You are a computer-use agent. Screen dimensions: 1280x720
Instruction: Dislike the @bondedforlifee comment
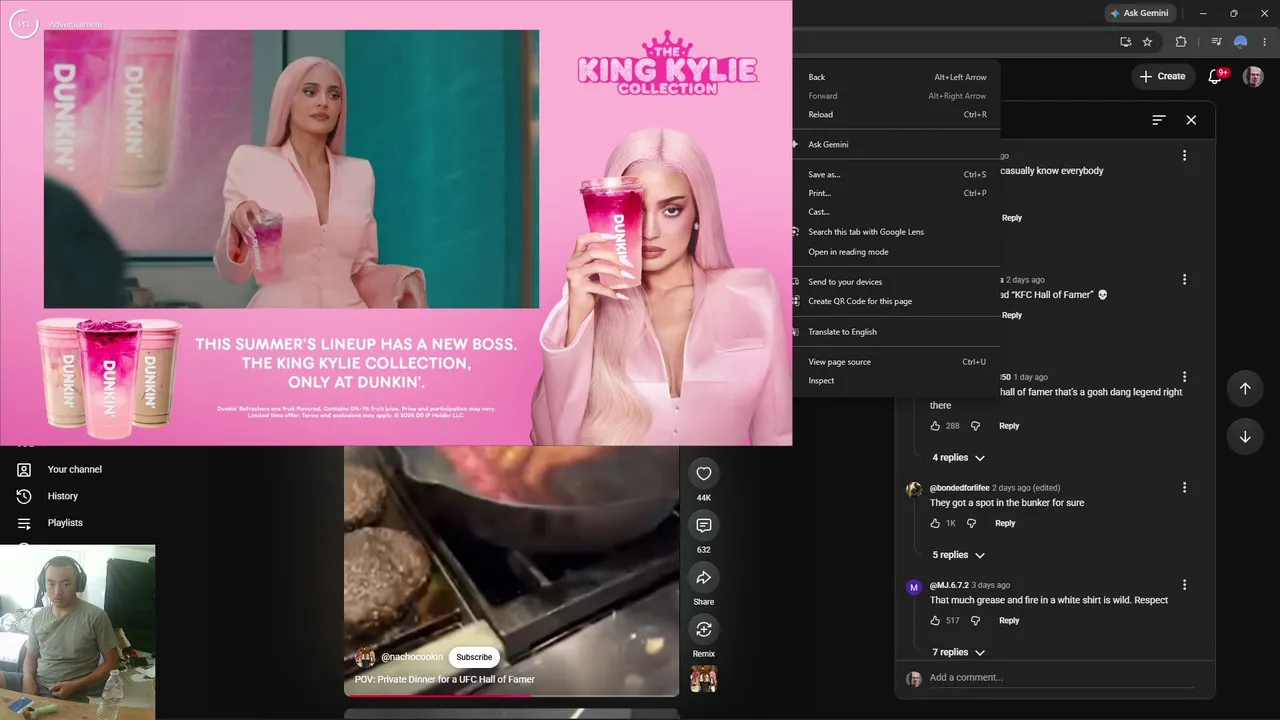[971, 523]
